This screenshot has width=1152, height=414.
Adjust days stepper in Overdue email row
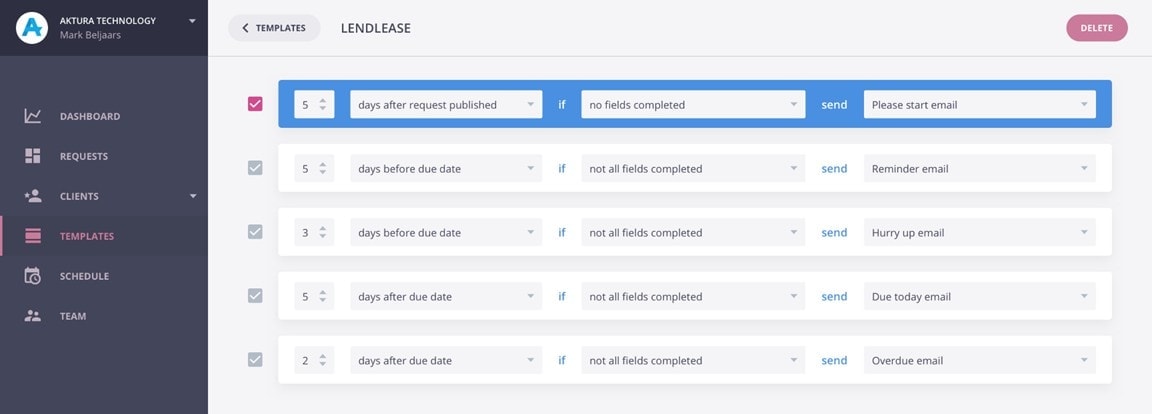click(323, 360)
